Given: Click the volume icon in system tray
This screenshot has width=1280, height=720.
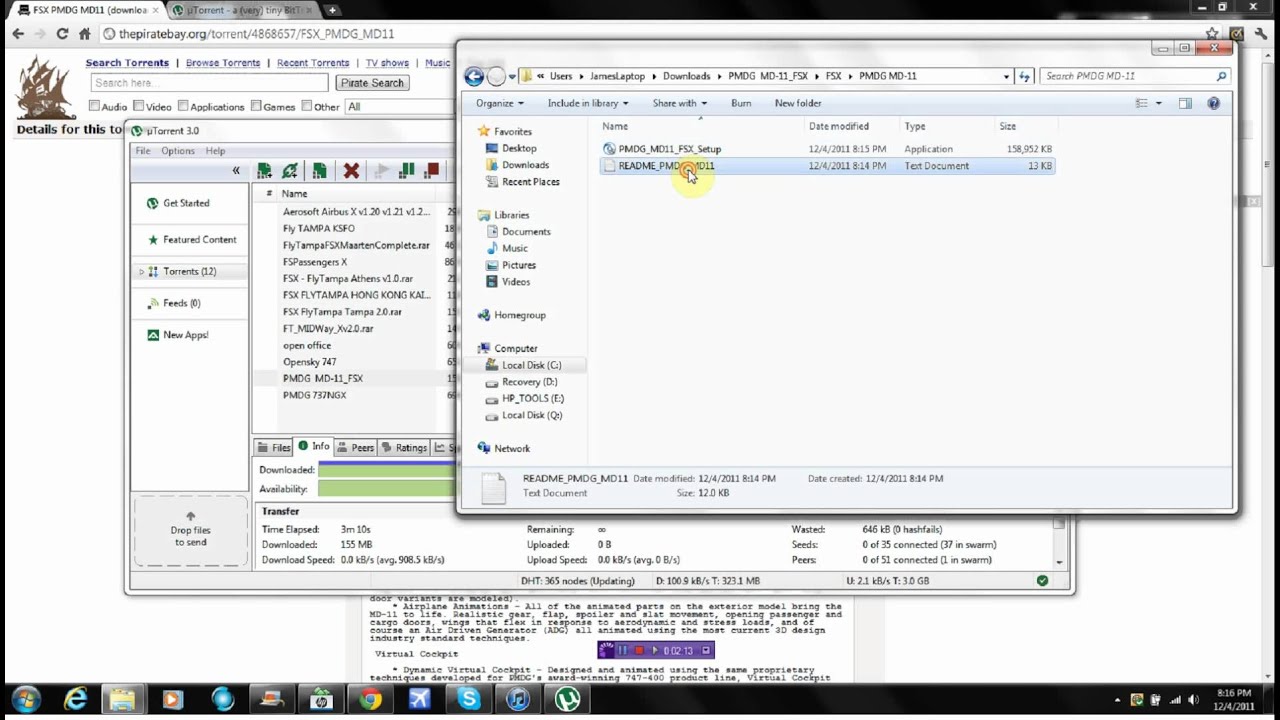Looking at the screenshot, I should tap(1192, 699).
